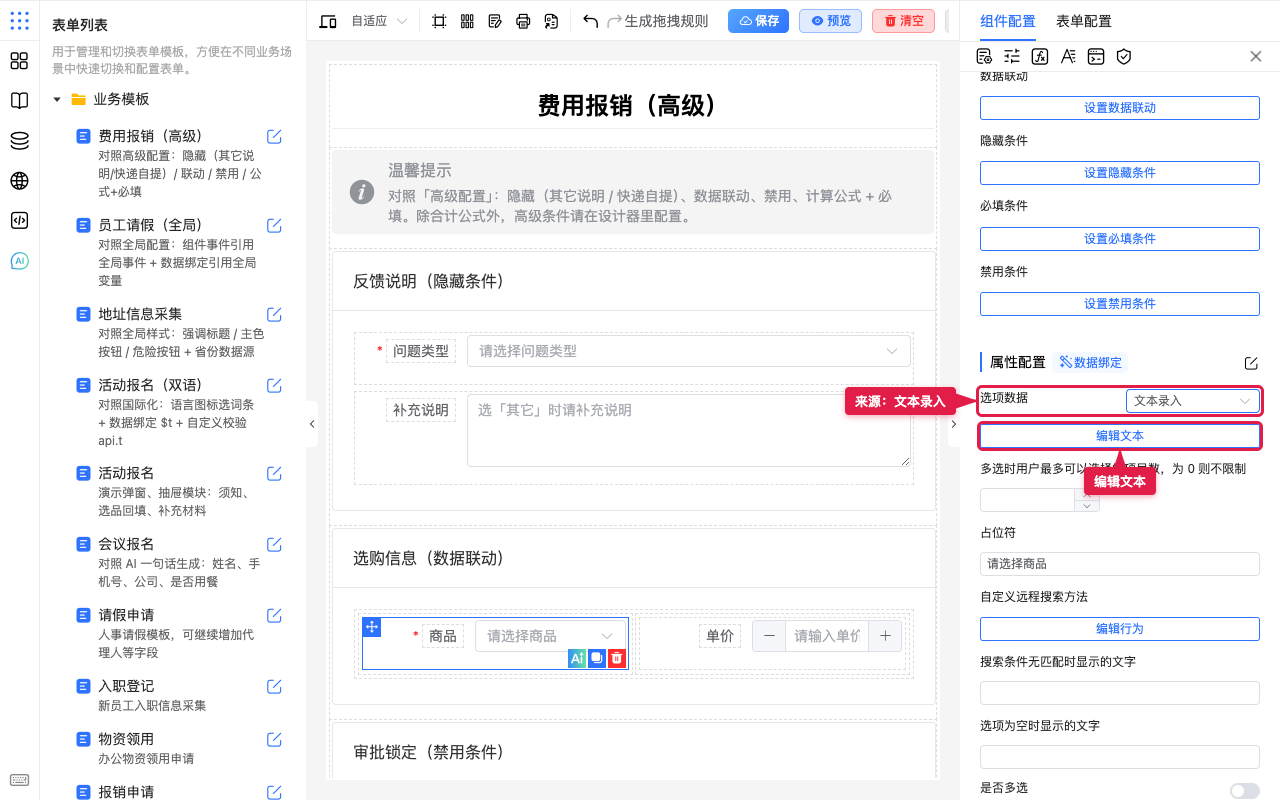The width and height of the screenshot is (1280, 800).
Task: Click the 设置数据联动 button
Action: pos(1120,108)
